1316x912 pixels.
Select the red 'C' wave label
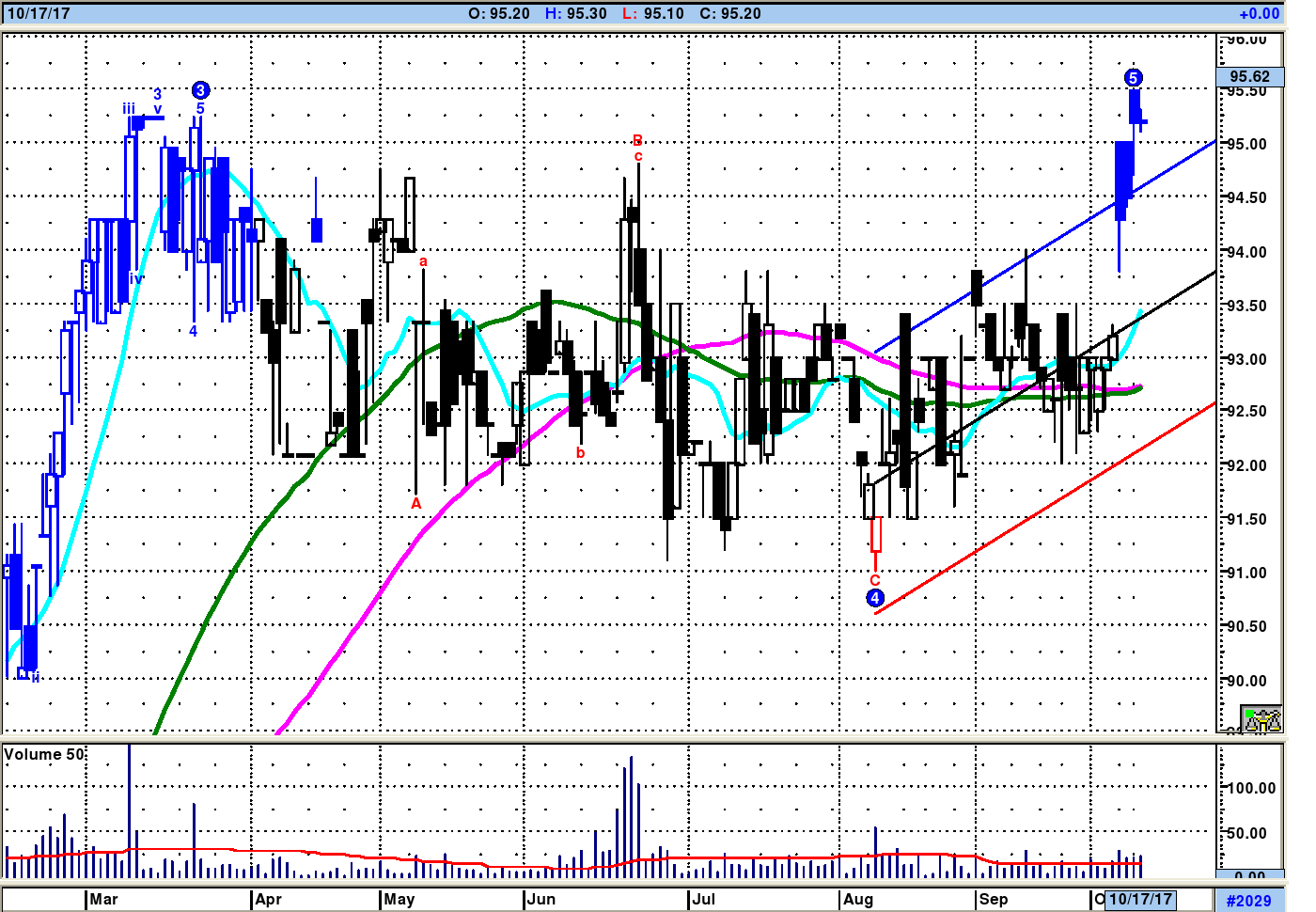click(x=875, y=580)
